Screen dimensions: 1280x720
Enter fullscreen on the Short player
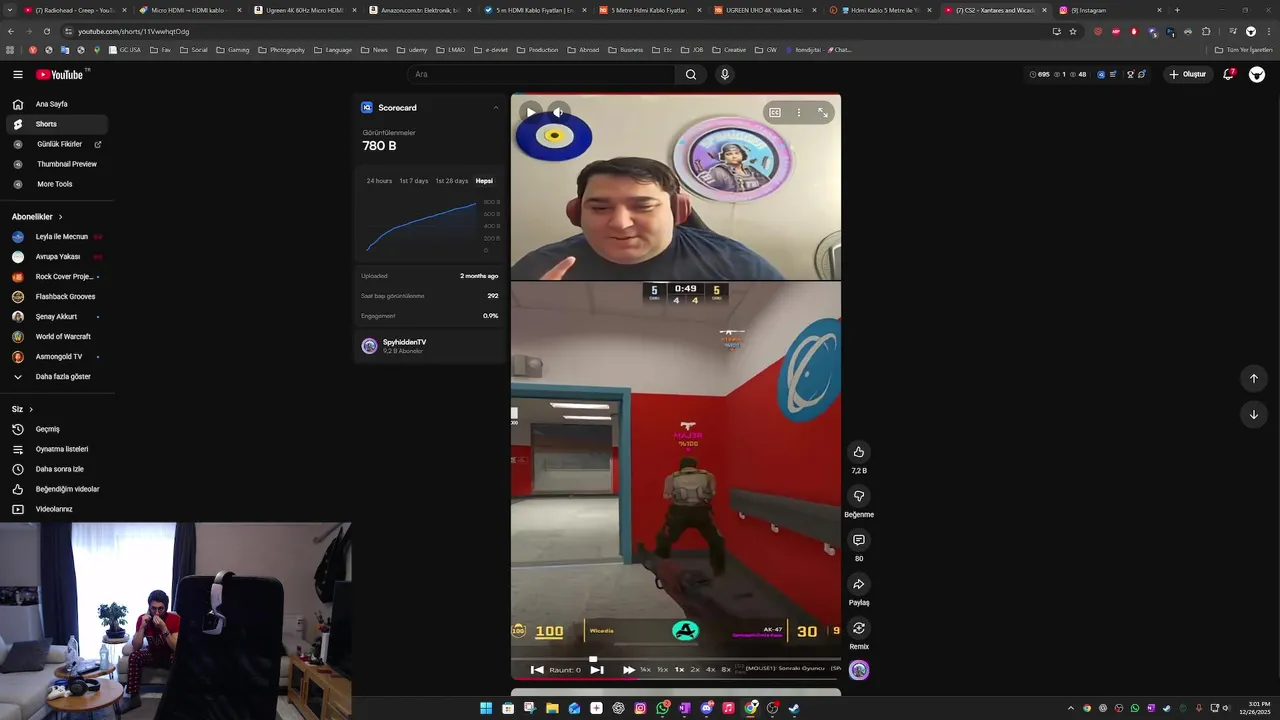click(822, 113)
